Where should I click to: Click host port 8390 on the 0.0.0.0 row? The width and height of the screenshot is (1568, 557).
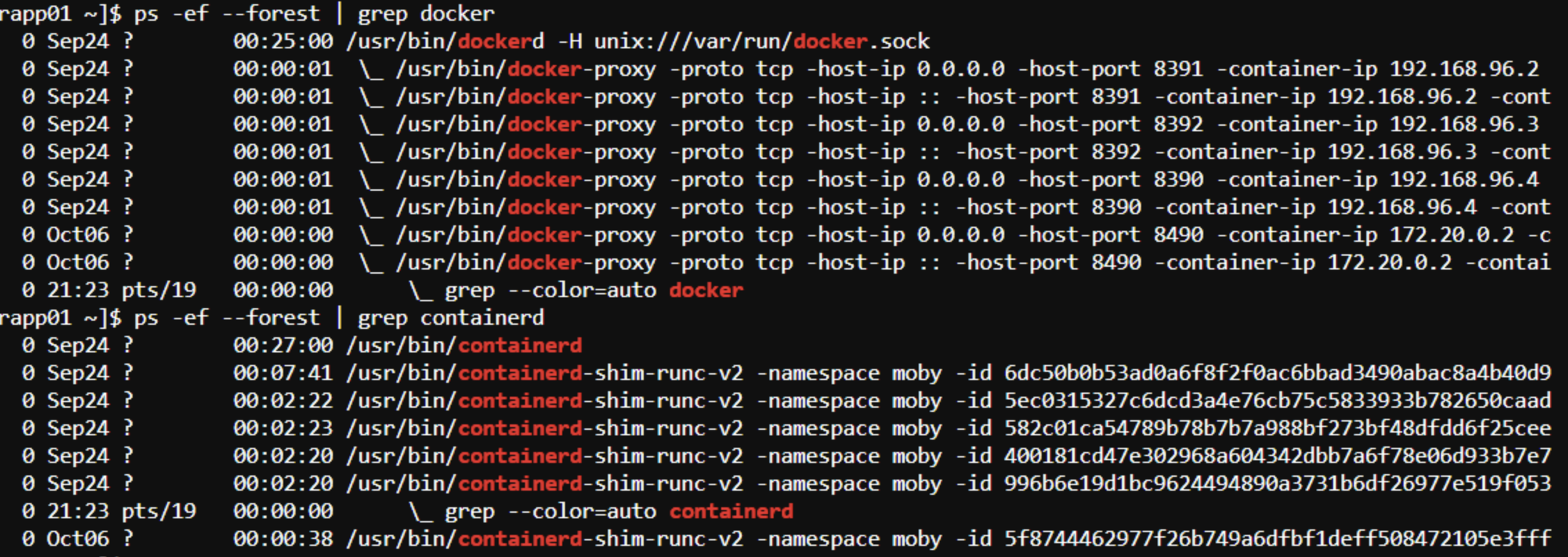[x=1178, y=180]
